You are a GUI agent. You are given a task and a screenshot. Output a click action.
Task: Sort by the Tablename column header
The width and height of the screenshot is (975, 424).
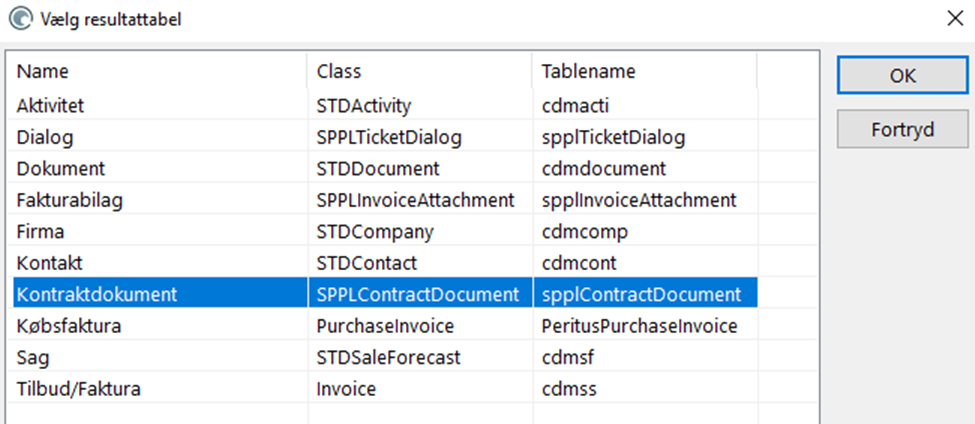[x=645, y=71]
